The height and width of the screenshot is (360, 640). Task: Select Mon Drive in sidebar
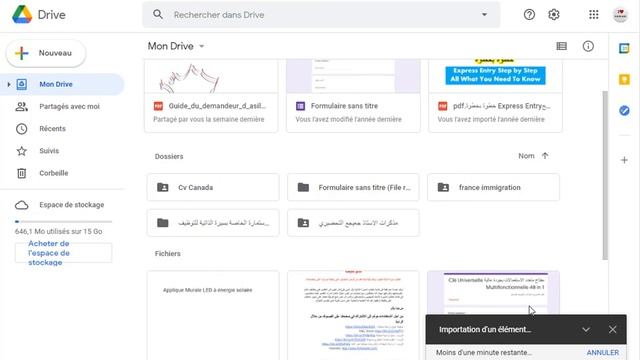62,84
